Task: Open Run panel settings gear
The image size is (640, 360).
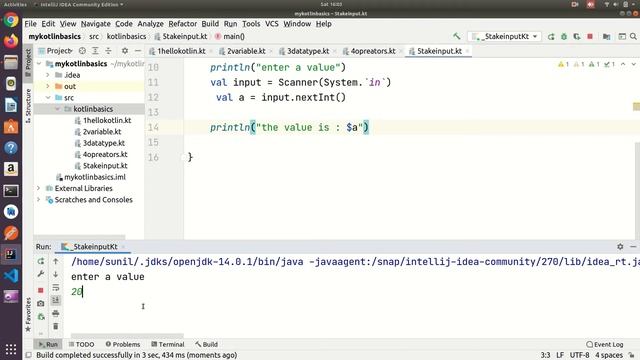Action: 620,247
